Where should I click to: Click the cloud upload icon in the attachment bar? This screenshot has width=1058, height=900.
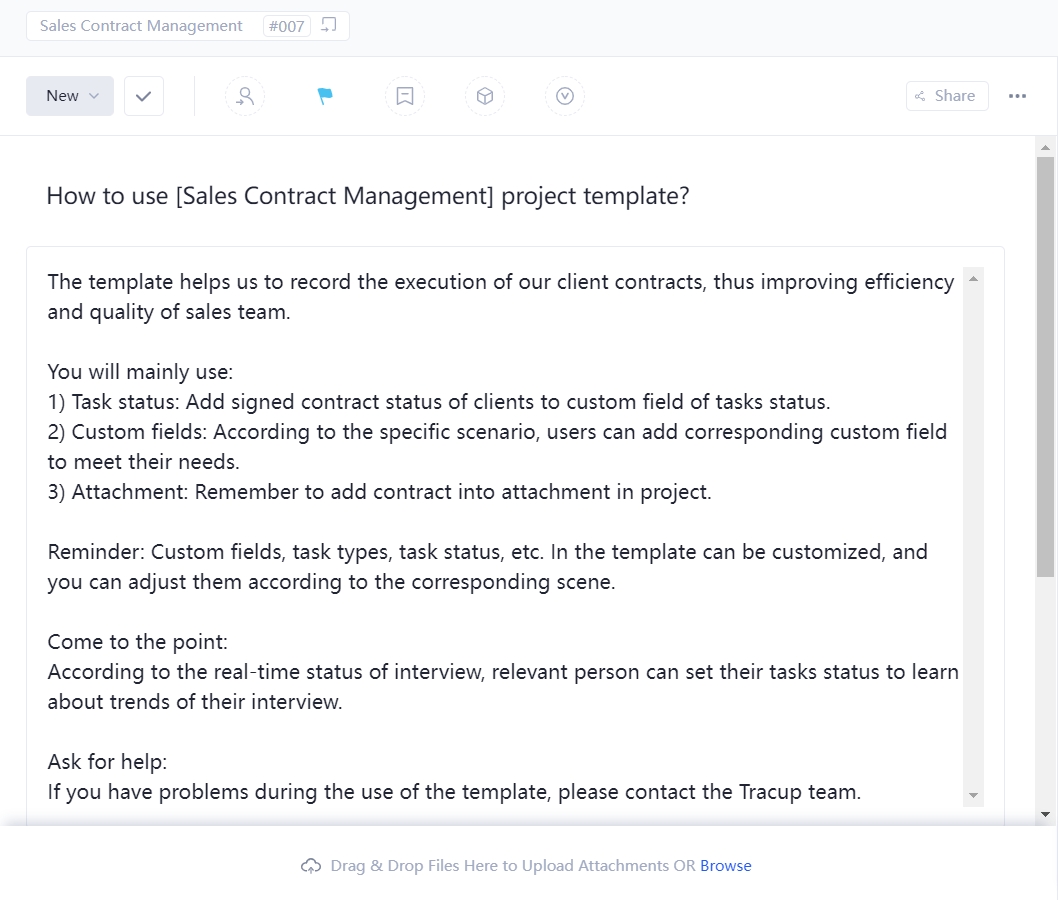pyautogui.click(x=311, y=866)
